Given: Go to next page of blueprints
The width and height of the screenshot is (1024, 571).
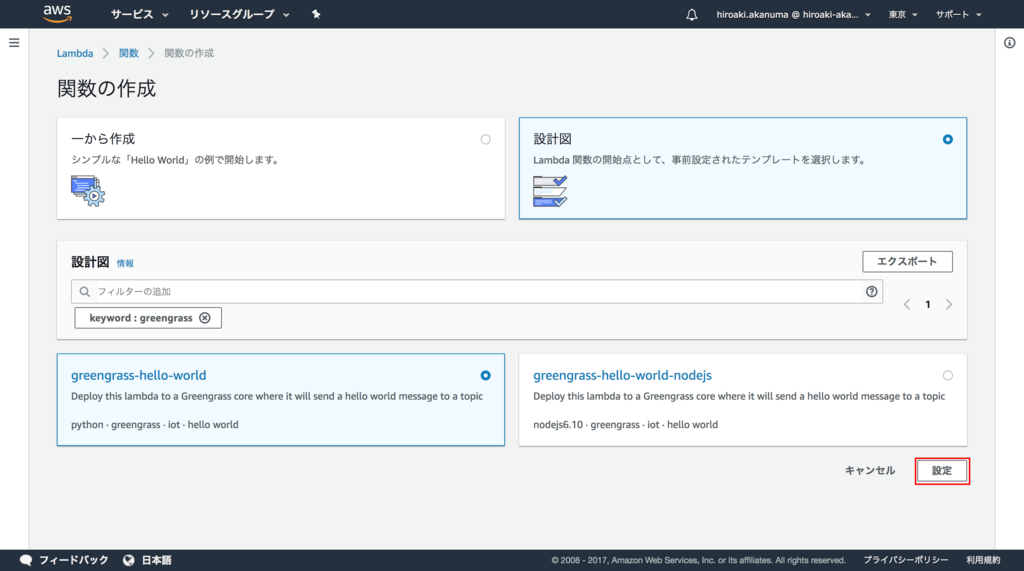Looking at the screenshot, I should [949, 304].
